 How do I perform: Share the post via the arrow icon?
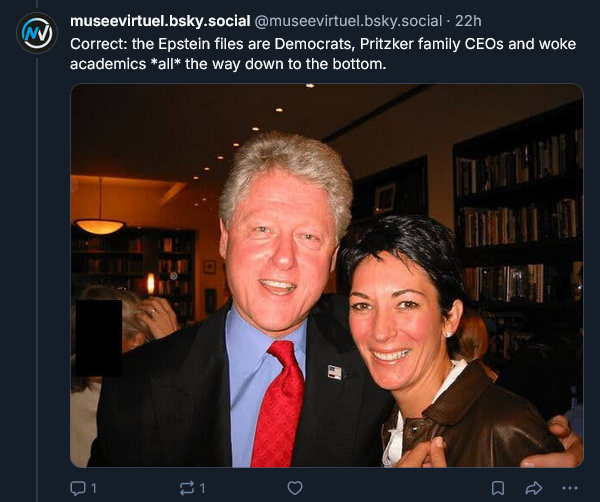pyautogui.click(x=533, y=488)
